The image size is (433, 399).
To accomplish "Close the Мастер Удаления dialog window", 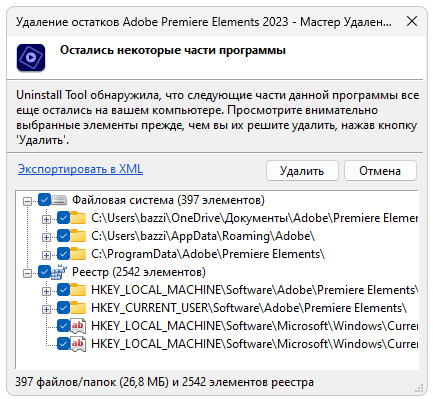I will (412, 21).
